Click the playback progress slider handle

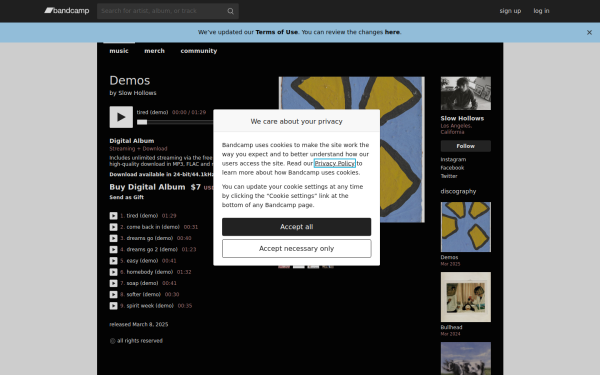142,122
